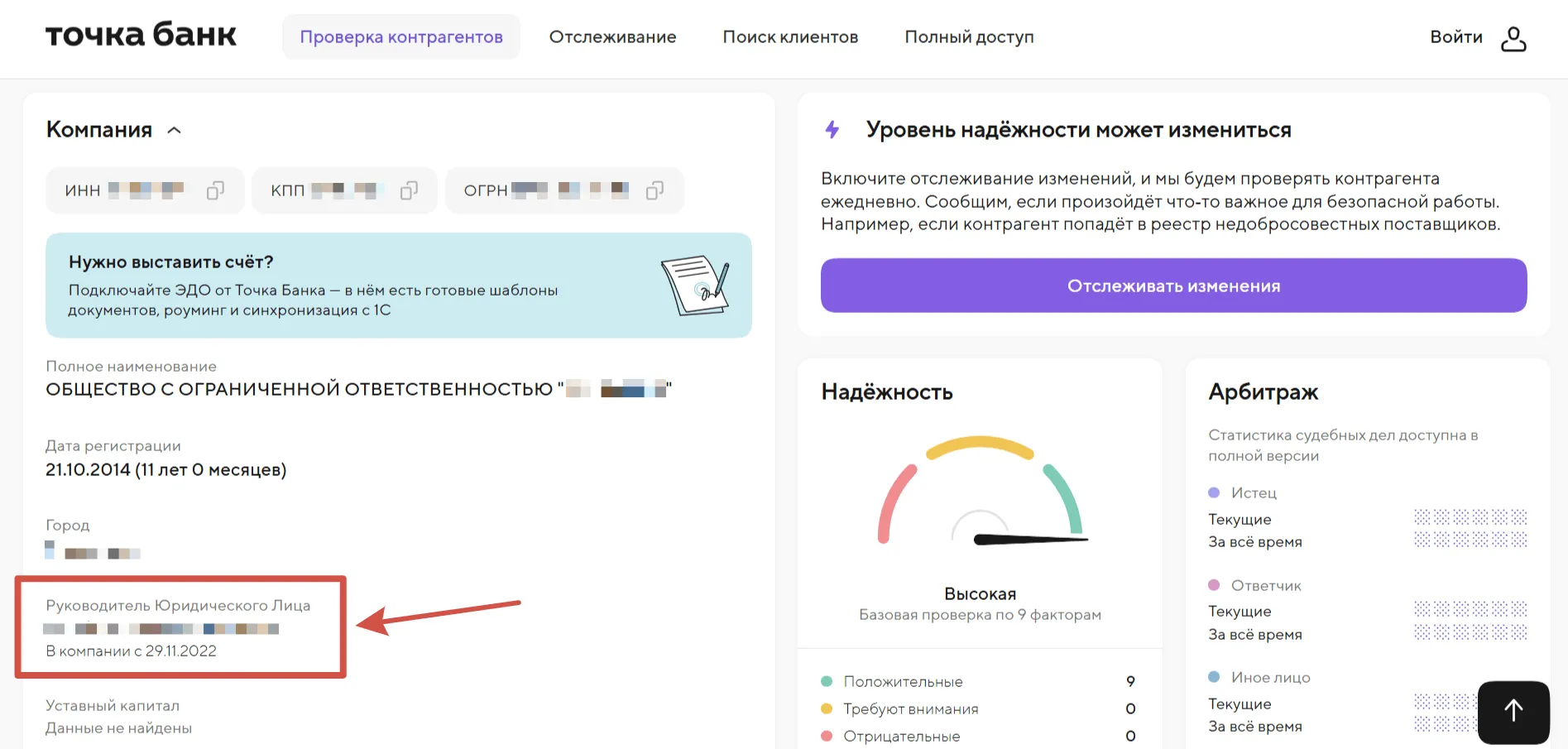Click the purple Истец legend dot
Image resolution: width=1568 pixels, height=749 pixels.
click(1213, 492)
